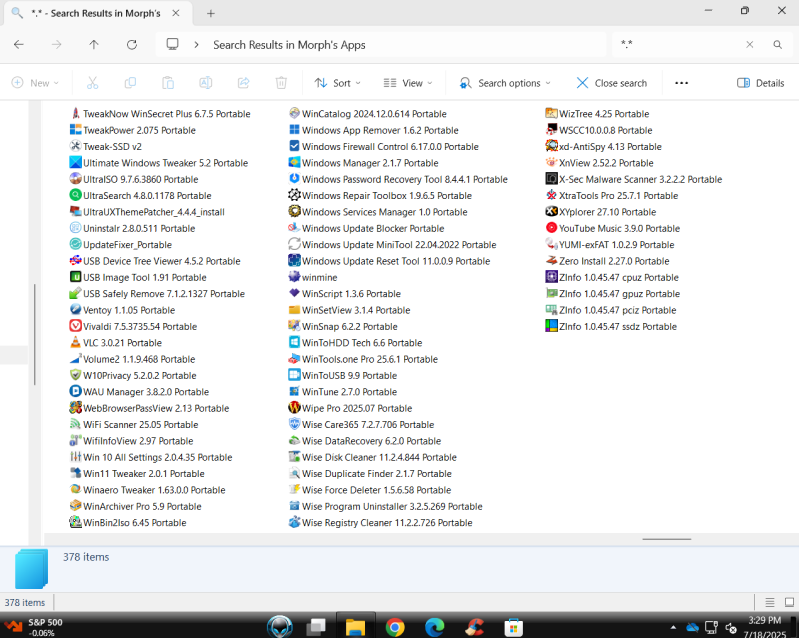Toggle the Details pane button
The height and width of the screenshot is (638, 799).
[x=760, y=83]
